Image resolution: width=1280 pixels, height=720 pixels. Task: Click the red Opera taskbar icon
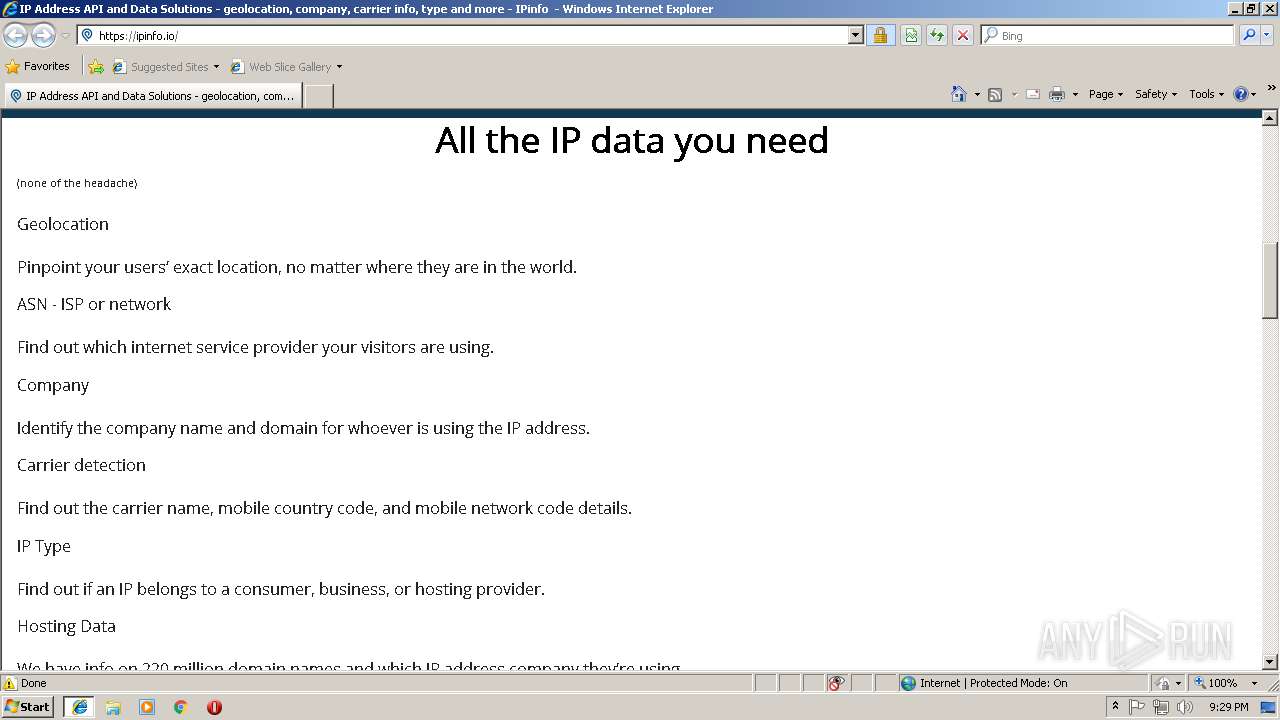tap(214, 707)
